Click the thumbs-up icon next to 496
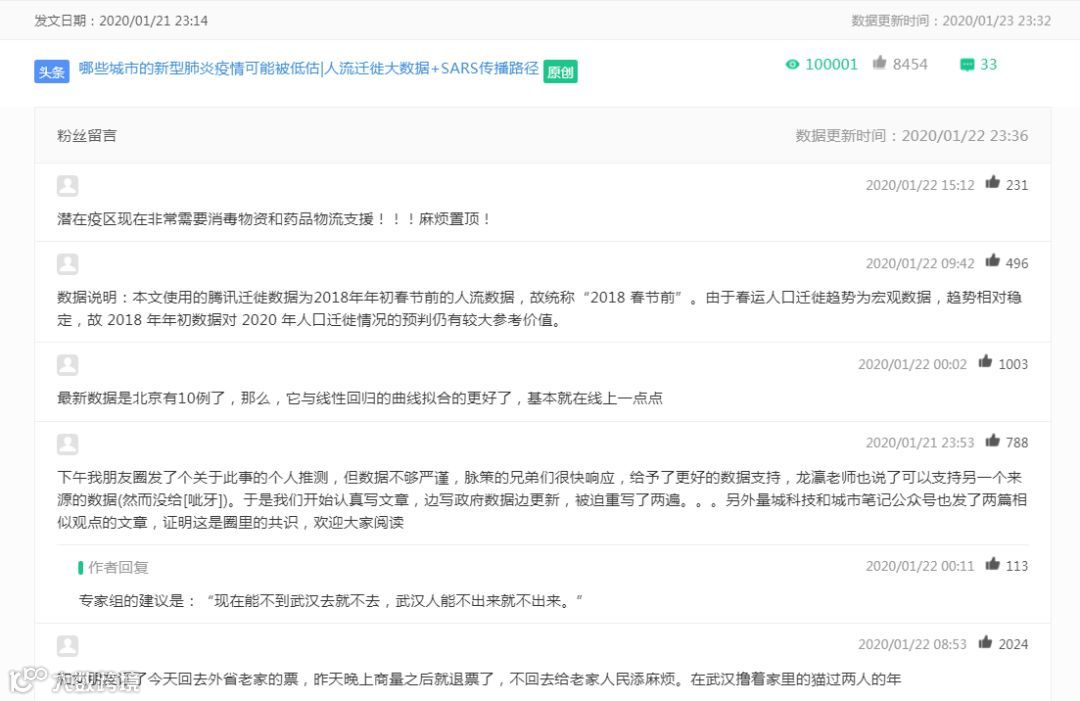 (x=992, y=261)
